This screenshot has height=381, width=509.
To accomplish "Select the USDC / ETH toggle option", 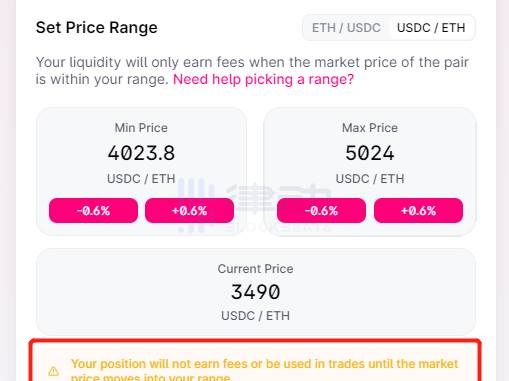I will (431, 28).
